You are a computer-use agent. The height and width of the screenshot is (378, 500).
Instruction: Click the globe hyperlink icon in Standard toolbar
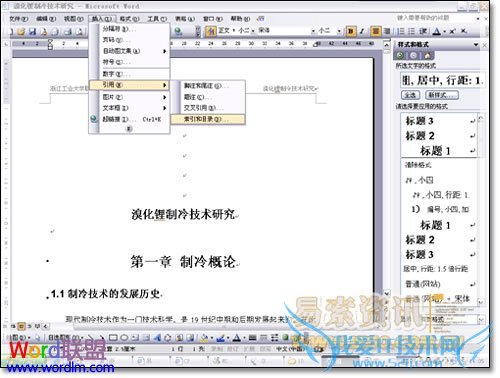pos(178,31)
